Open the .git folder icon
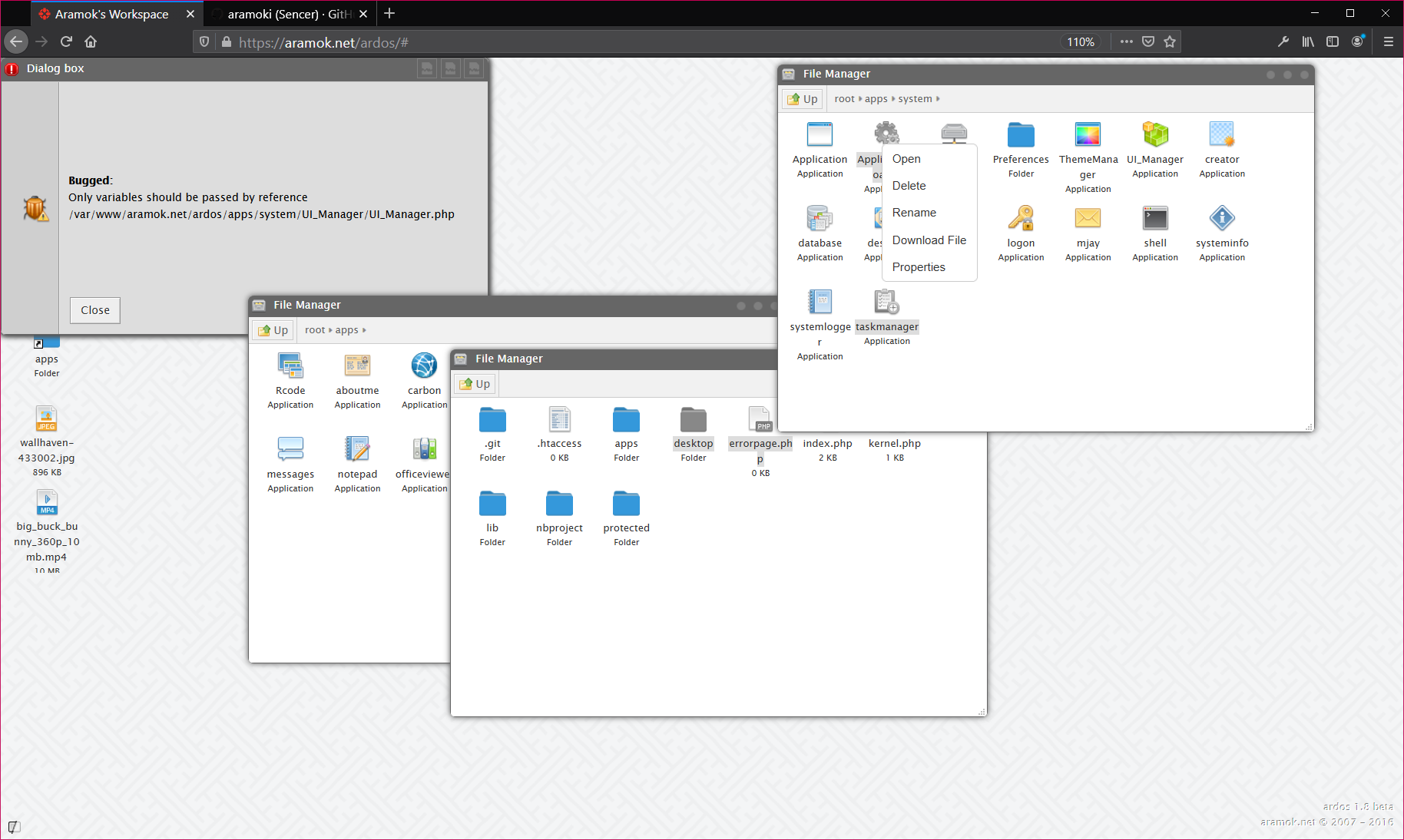The width and height of the screenshot is (1404, 840). pos(492,420)
